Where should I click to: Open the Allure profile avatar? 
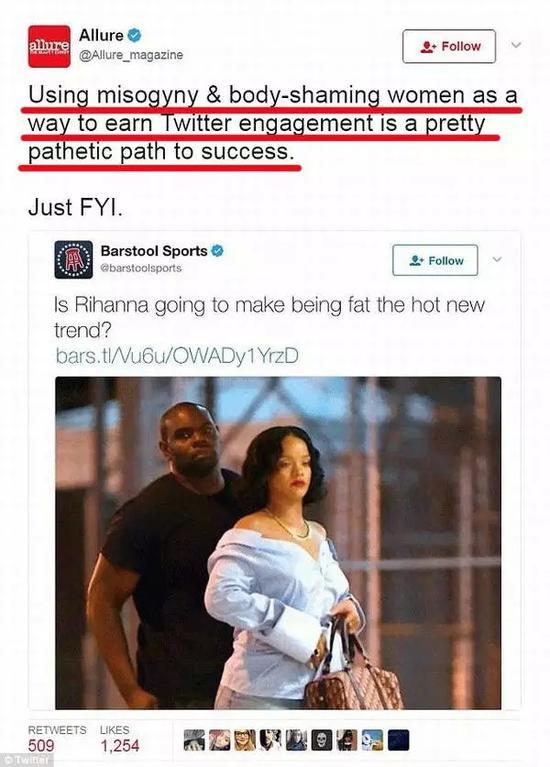pos(49,46)
